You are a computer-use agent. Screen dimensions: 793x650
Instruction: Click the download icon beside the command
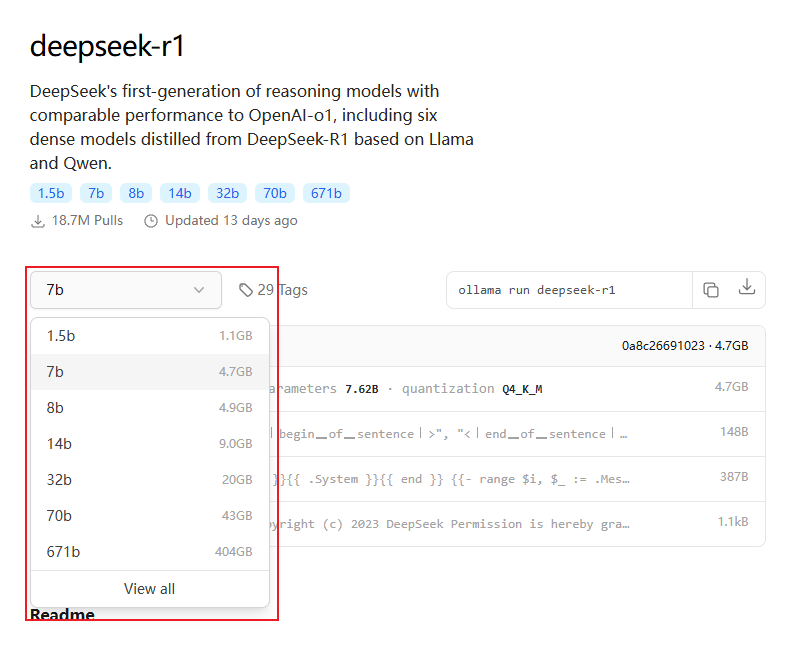point(746,287)
